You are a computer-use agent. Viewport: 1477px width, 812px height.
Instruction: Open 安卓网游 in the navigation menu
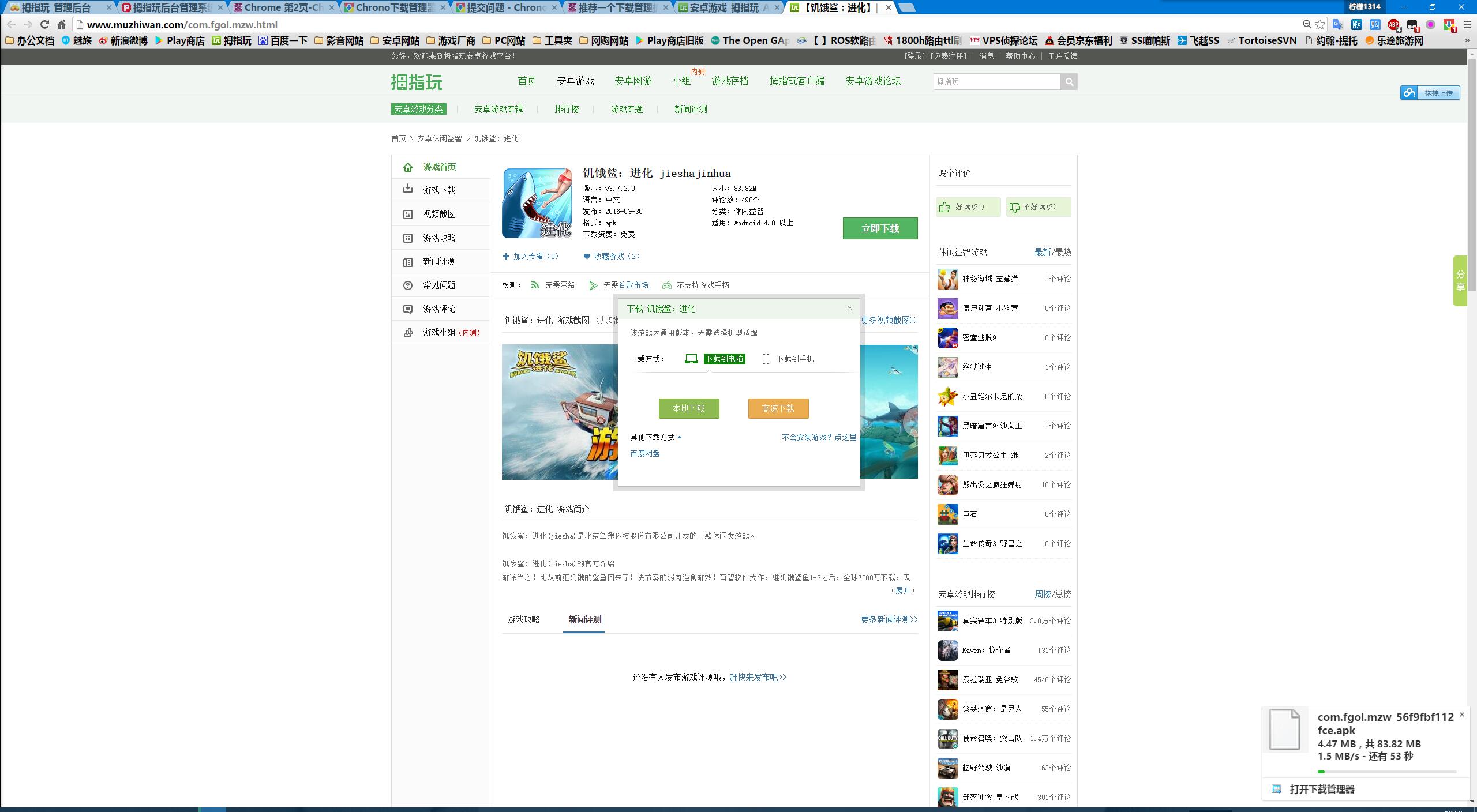click(x=633, y=81)
